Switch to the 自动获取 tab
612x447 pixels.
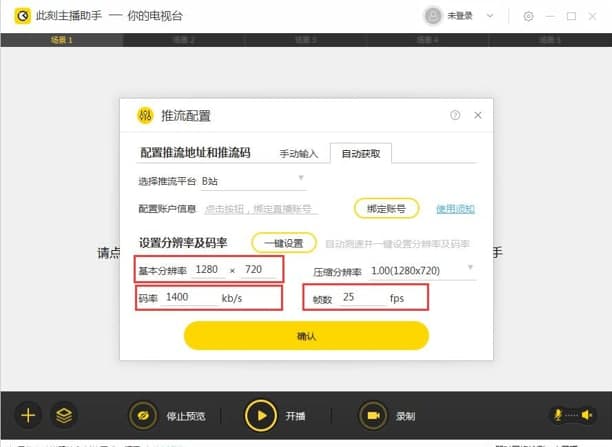tap(361, 153)
